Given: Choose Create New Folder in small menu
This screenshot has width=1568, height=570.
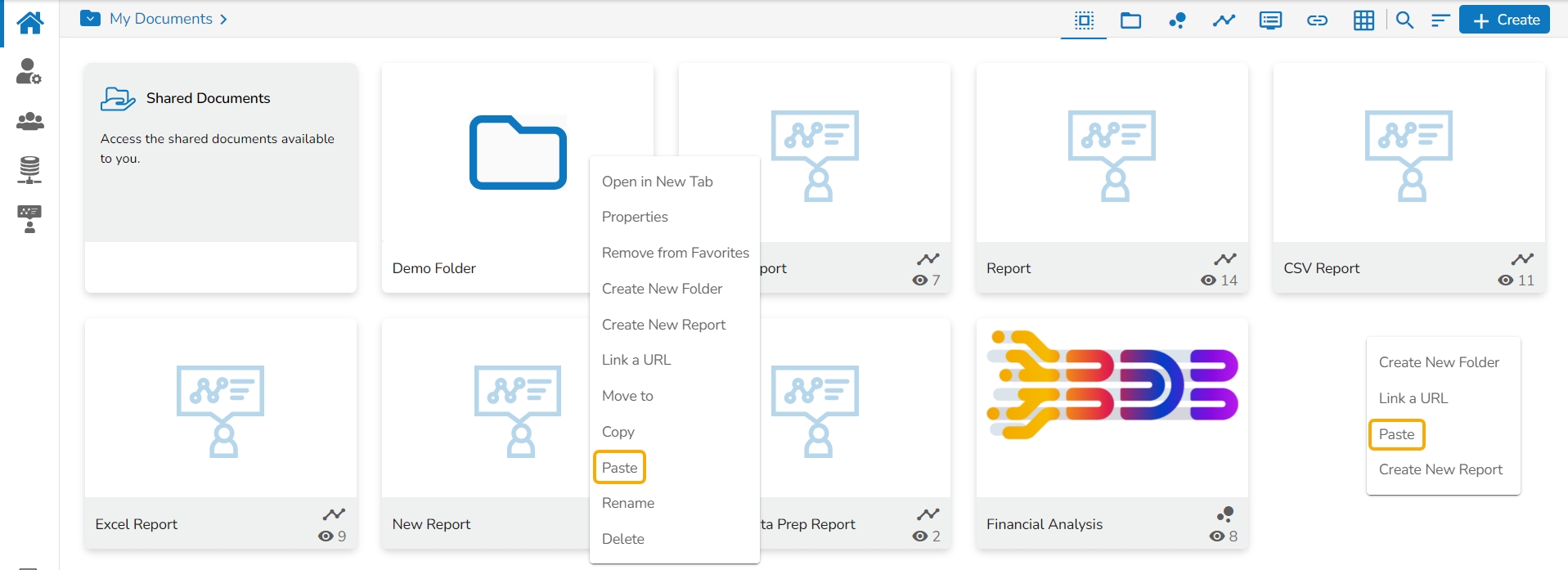Looking at the screenshot, I should 1439,362.
